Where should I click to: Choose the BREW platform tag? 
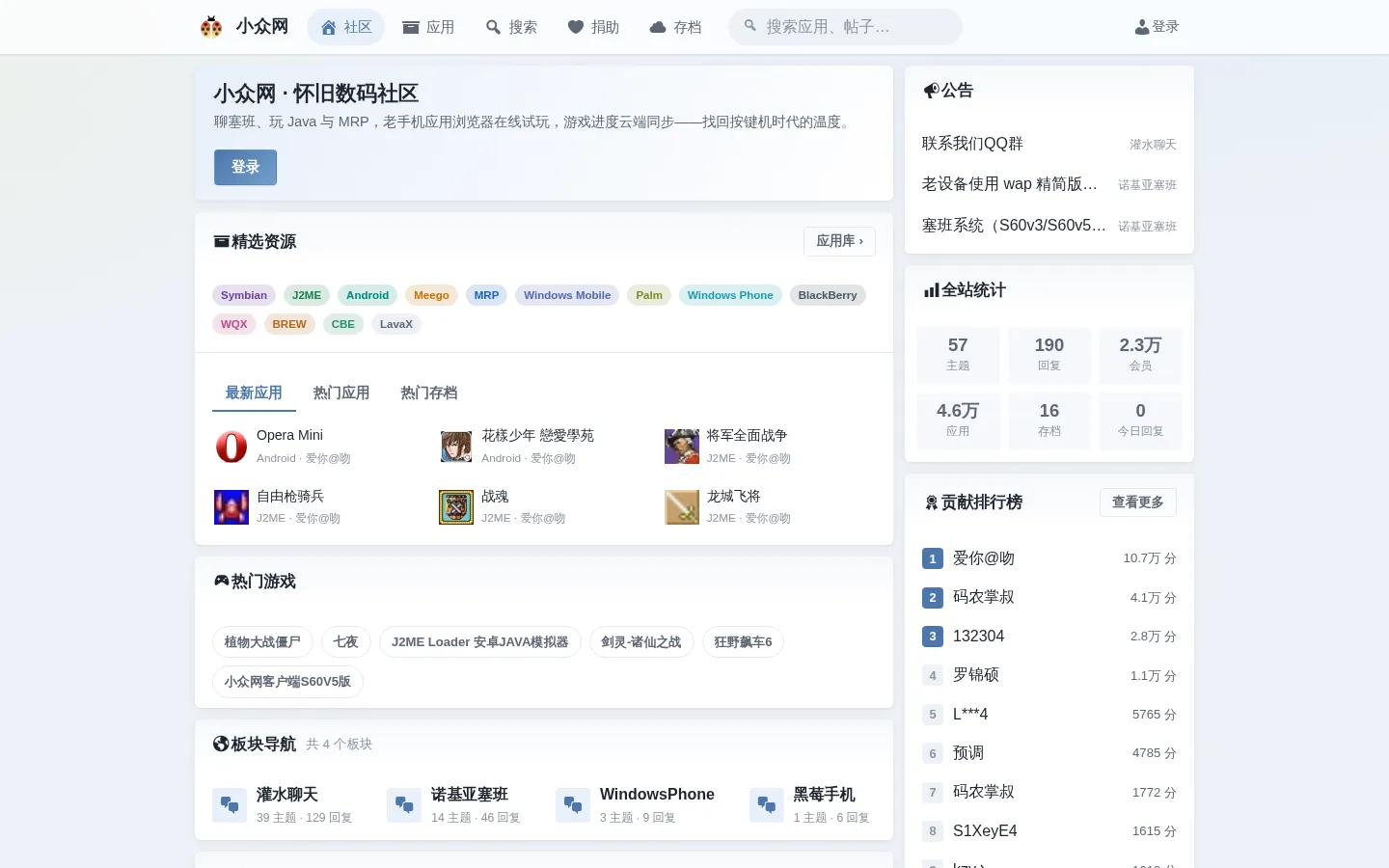tap(289, 324)
